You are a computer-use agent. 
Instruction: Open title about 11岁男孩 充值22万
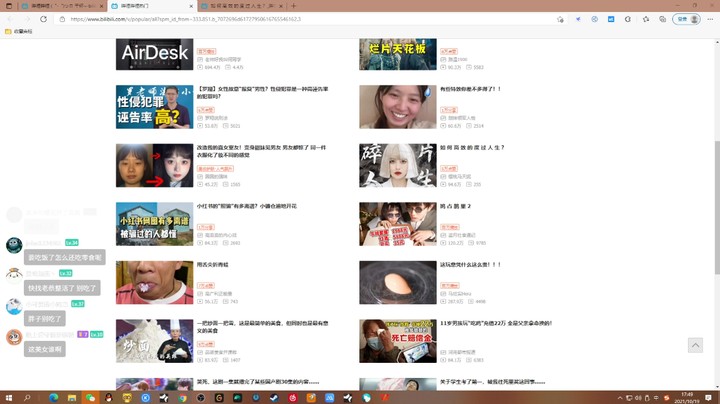(x=496, y=323)
